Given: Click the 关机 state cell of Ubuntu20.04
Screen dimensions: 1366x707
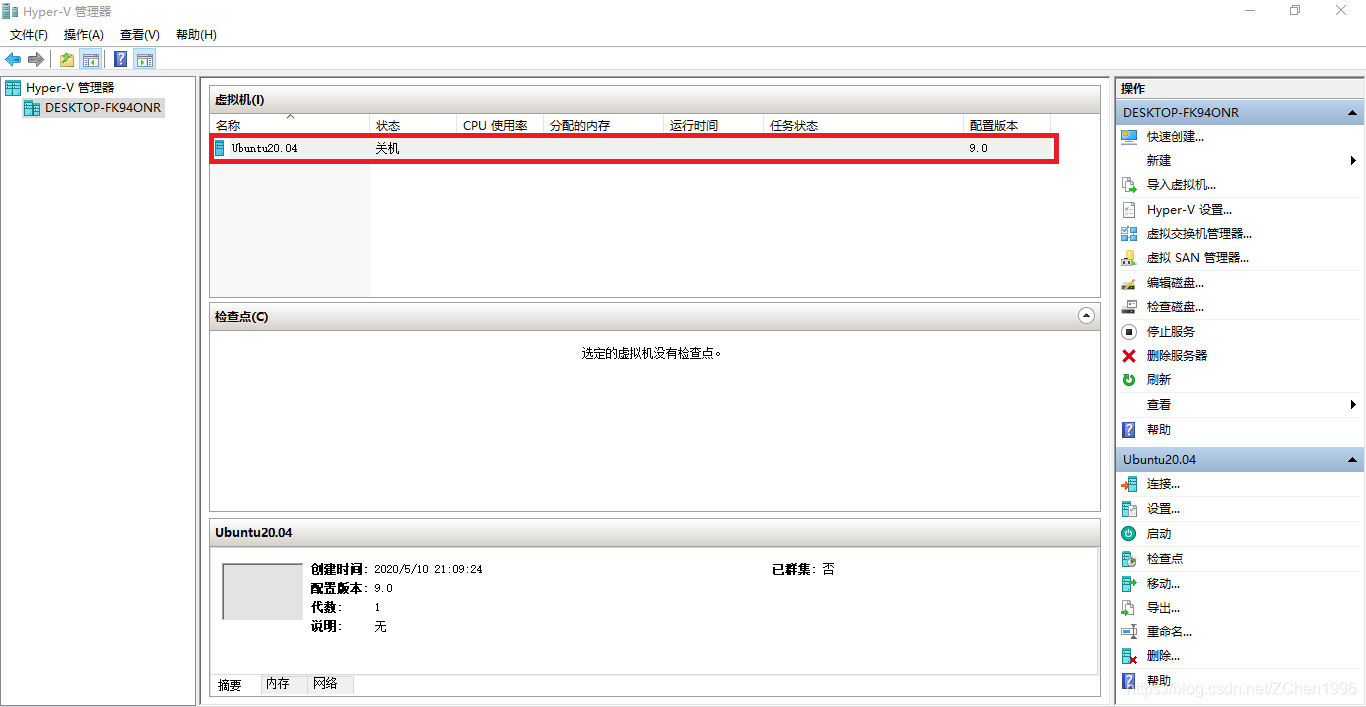Looking at the screenshot, I should pyautogui.click(x=387, y=148).
